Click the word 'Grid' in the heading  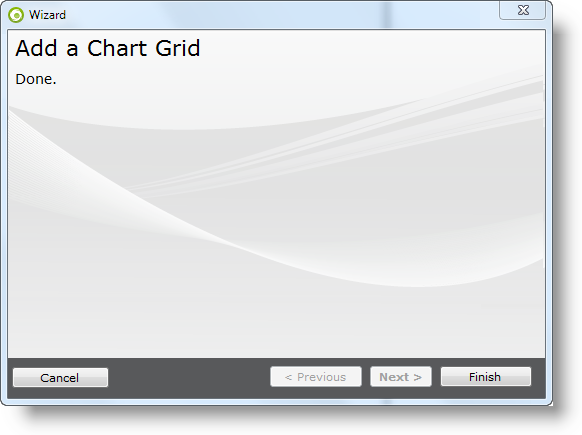pos(178,48)
